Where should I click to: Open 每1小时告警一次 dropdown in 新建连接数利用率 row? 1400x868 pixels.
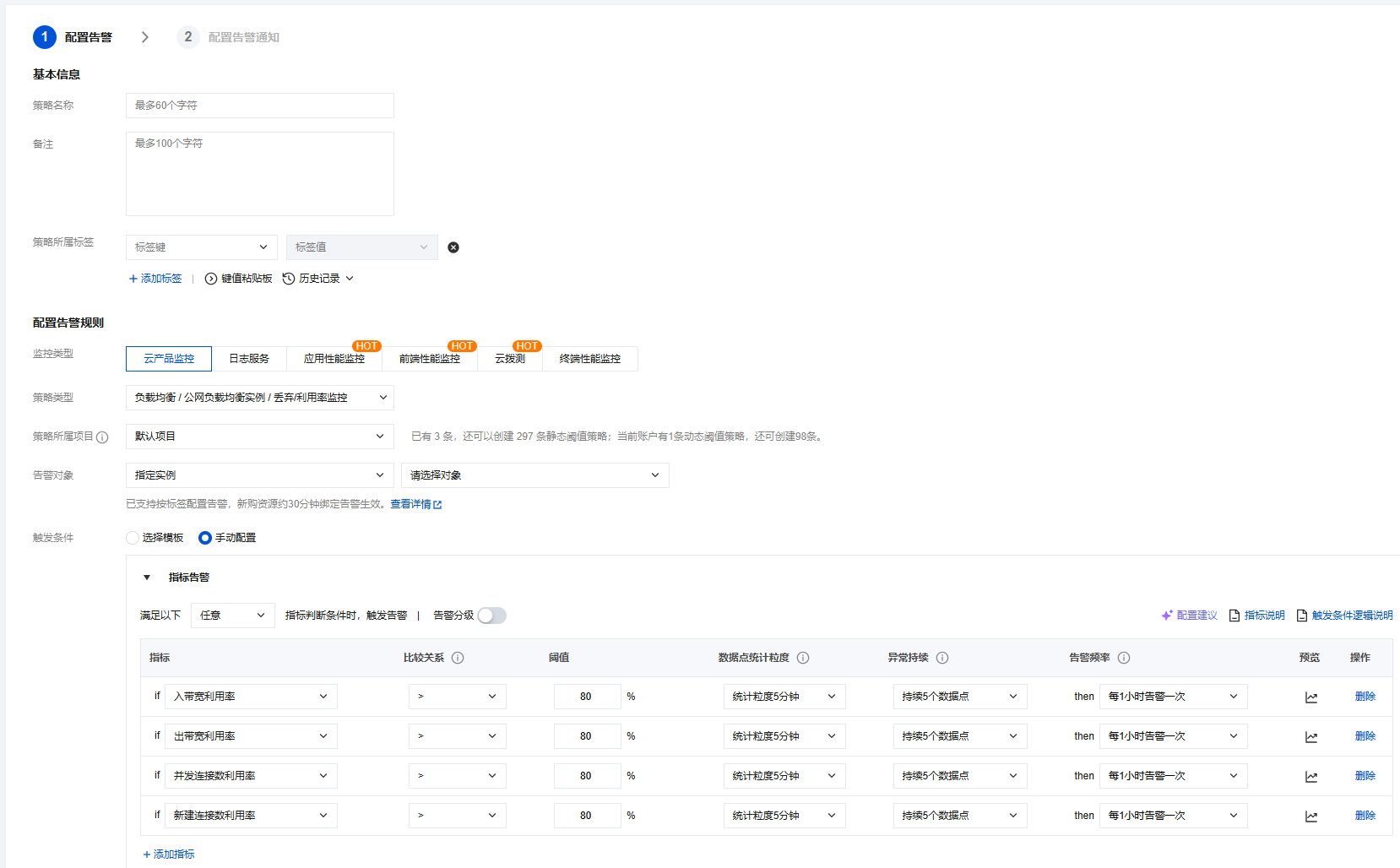[x=1174, y=816]
